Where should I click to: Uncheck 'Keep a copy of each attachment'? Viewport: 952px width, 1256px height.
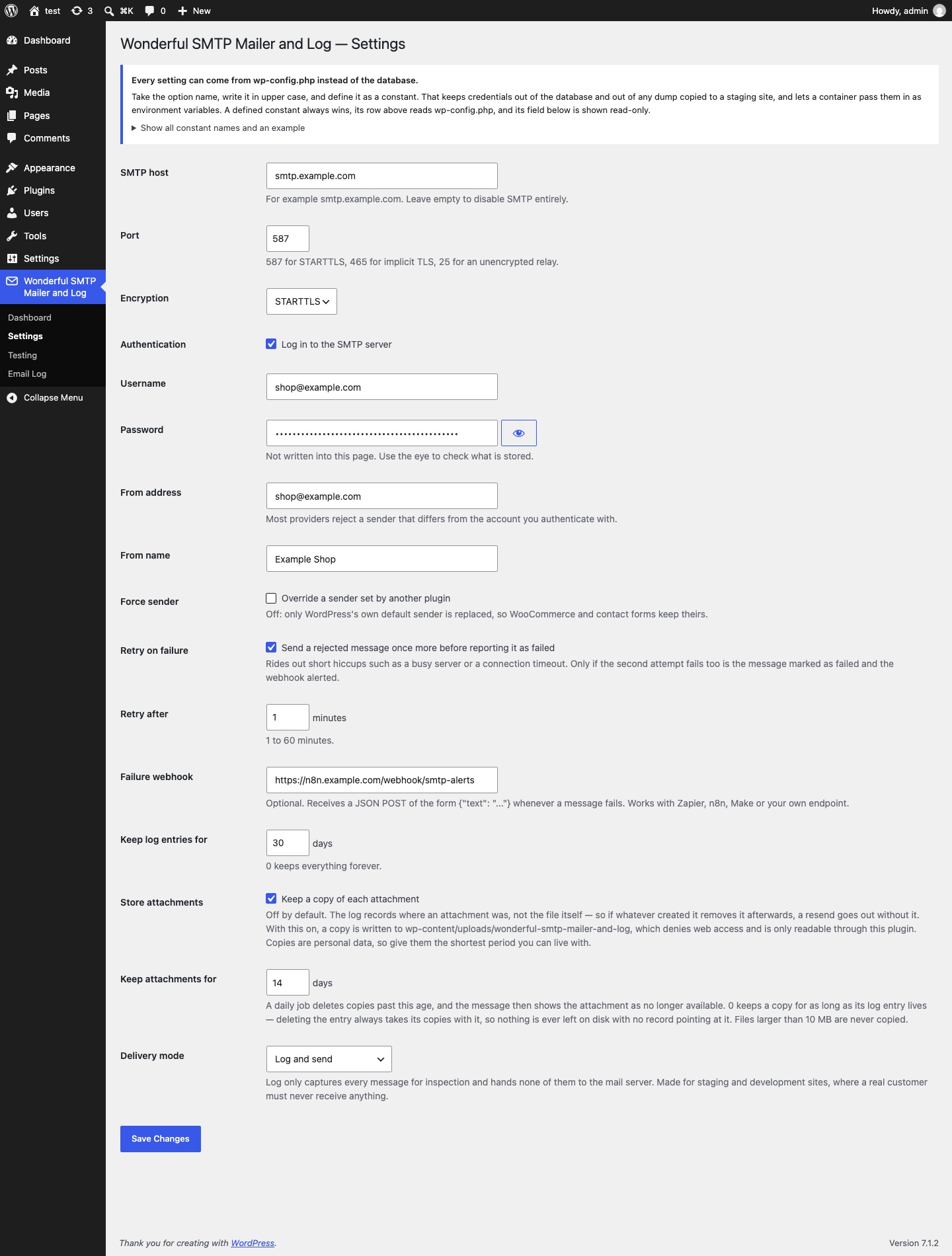[x=271, y=898]
